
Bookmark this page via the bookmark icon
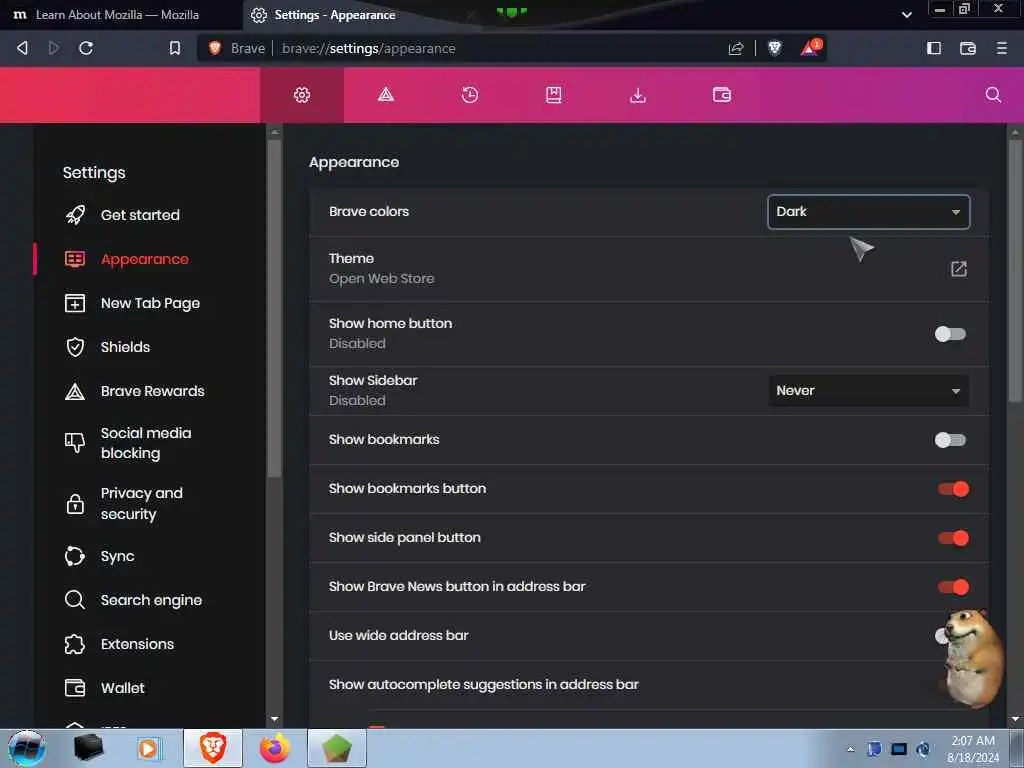pos(174,48)
